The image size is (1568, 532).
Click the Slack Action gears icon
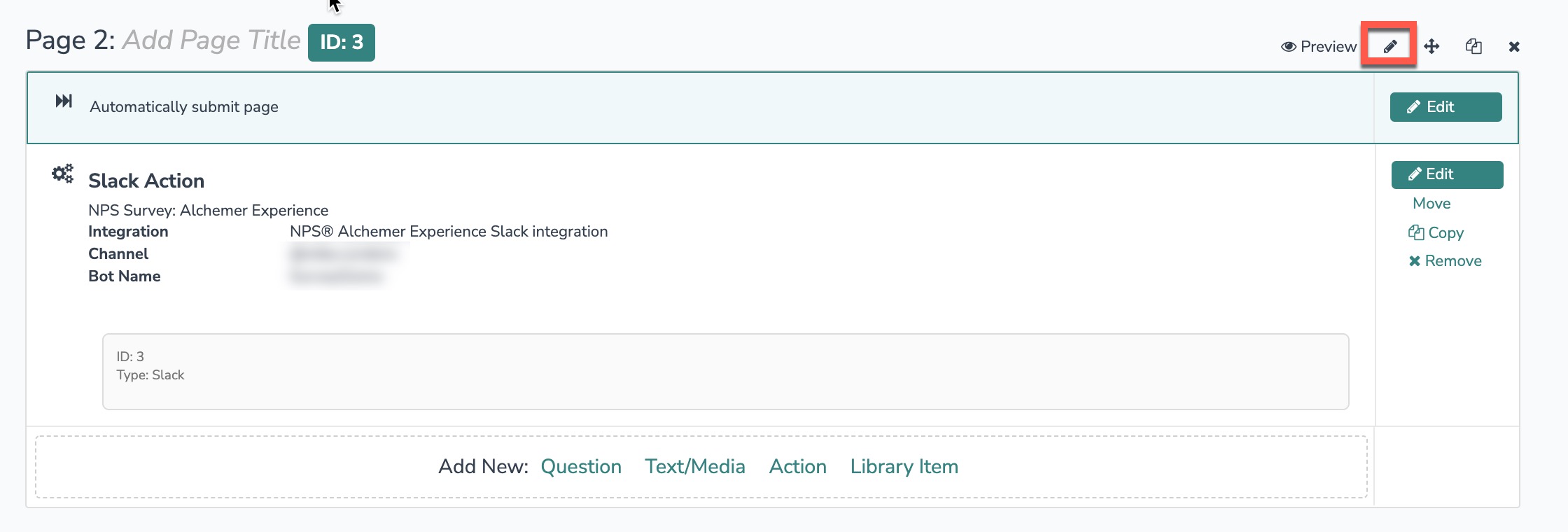click(x=63, y=174)
